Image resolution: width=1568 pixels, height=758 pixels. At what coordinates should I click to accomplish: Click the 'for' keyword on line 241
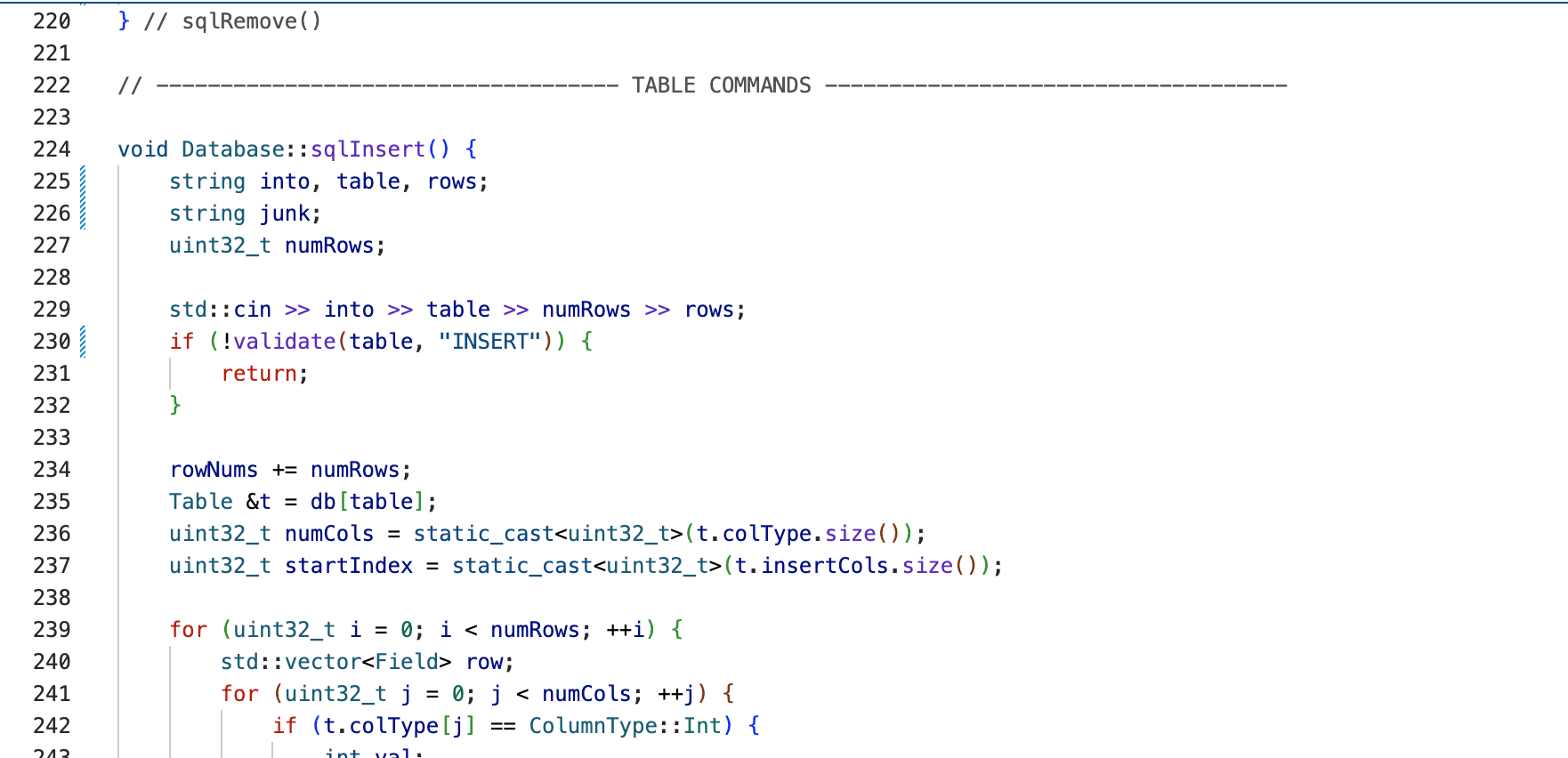pos(240,694)
